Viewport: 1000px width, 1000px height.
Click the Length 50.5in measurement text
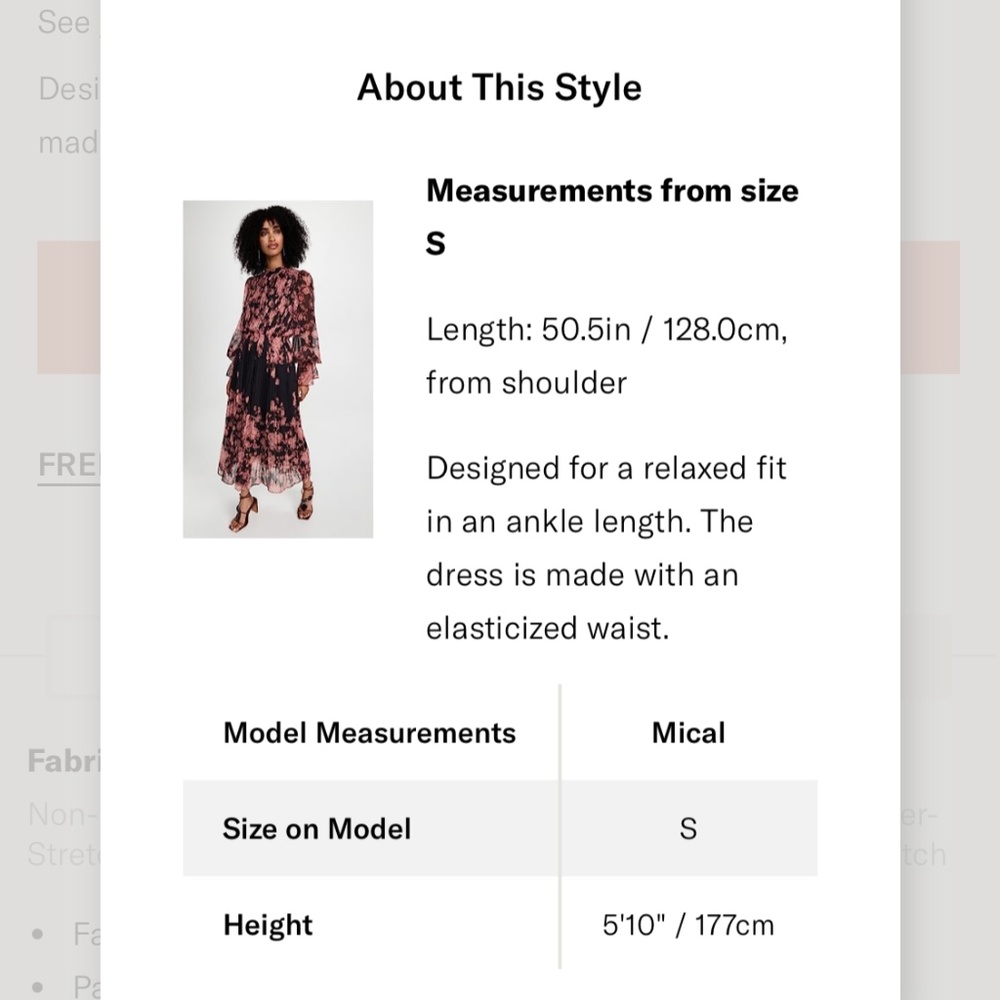click(607, 356)
